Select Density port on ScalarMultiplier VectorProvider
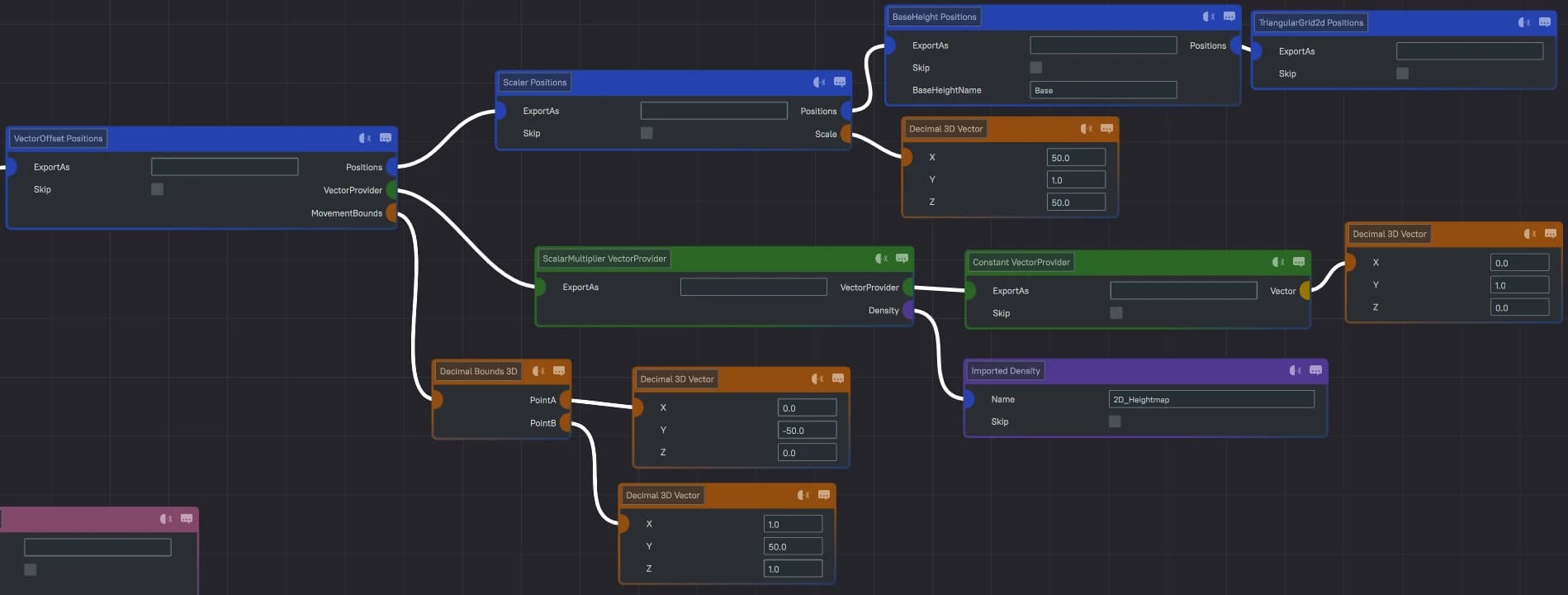 pyautogui.click(x=908, y=311)
